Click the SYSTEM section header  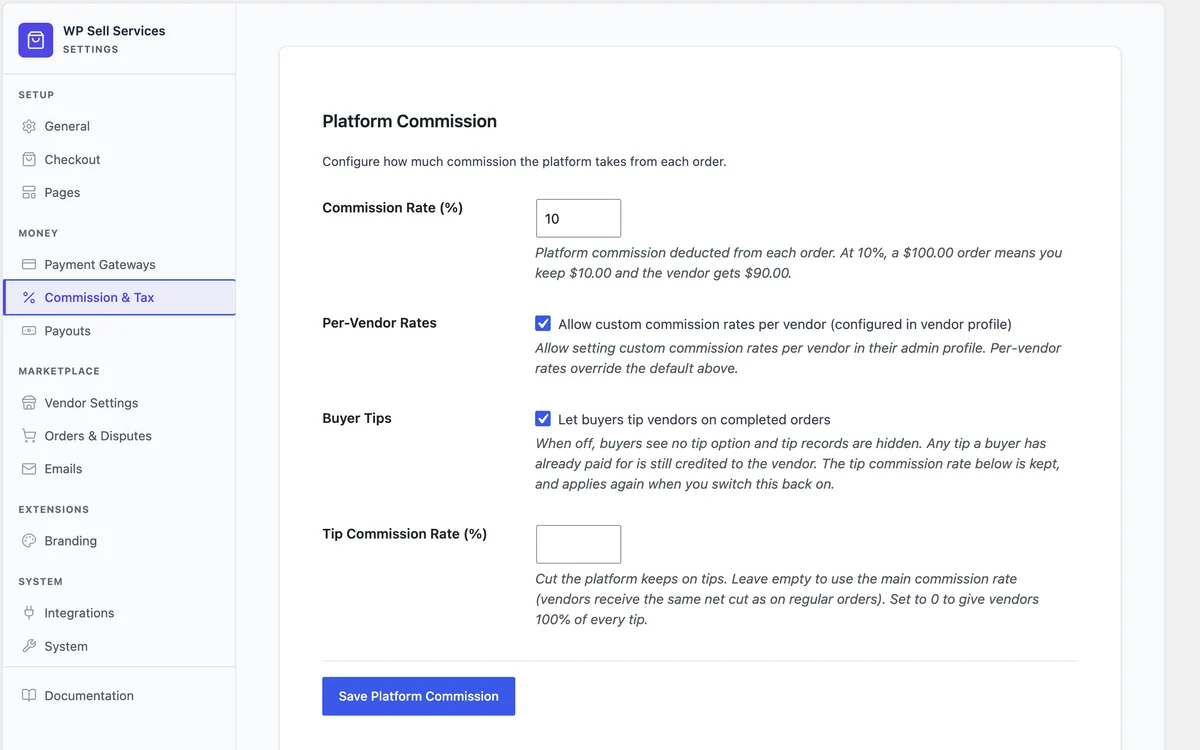[x=40, y=581]
